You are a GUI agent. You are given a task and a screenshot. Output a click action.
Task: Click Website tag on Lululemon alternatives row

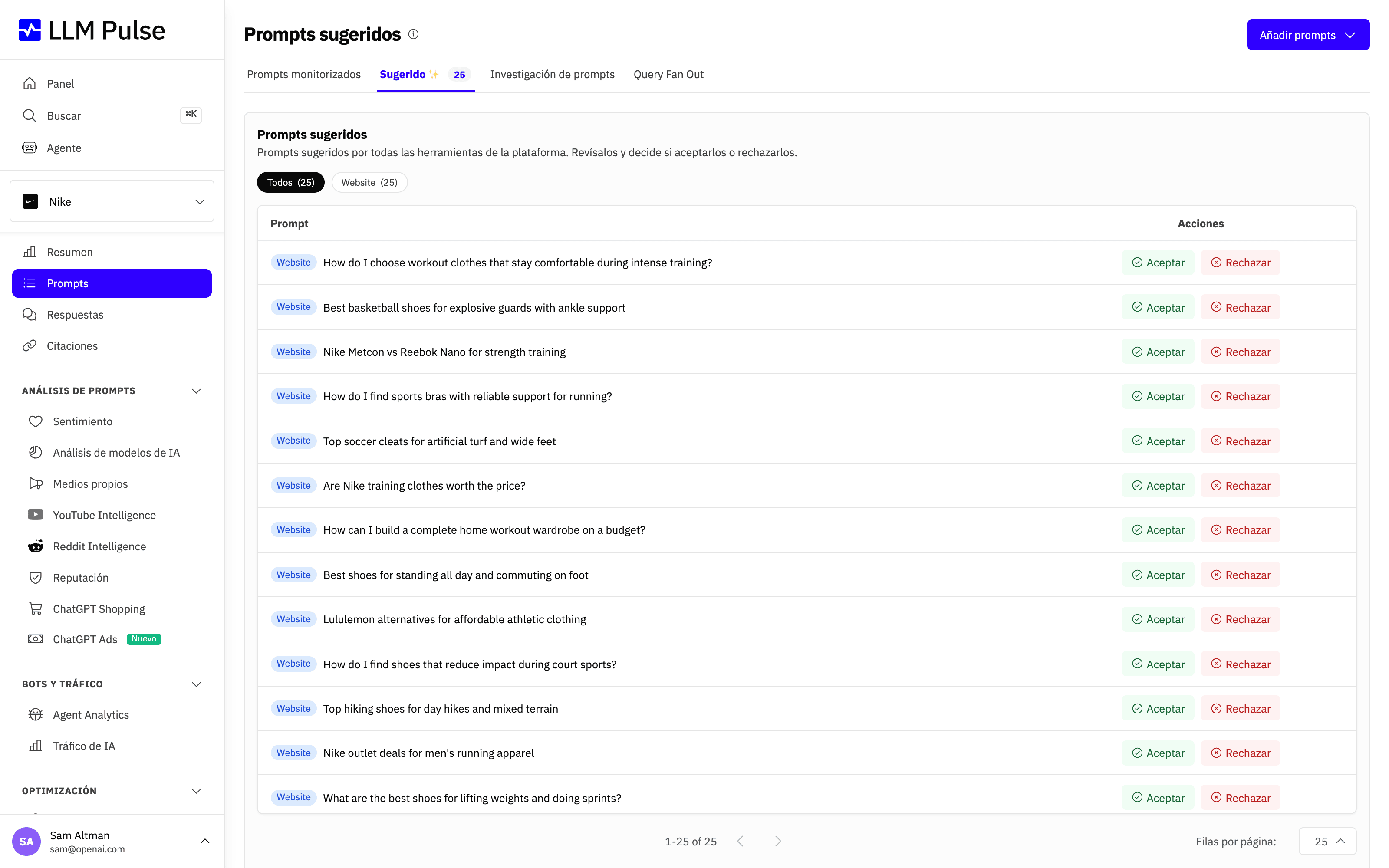[x=293, y=619]
